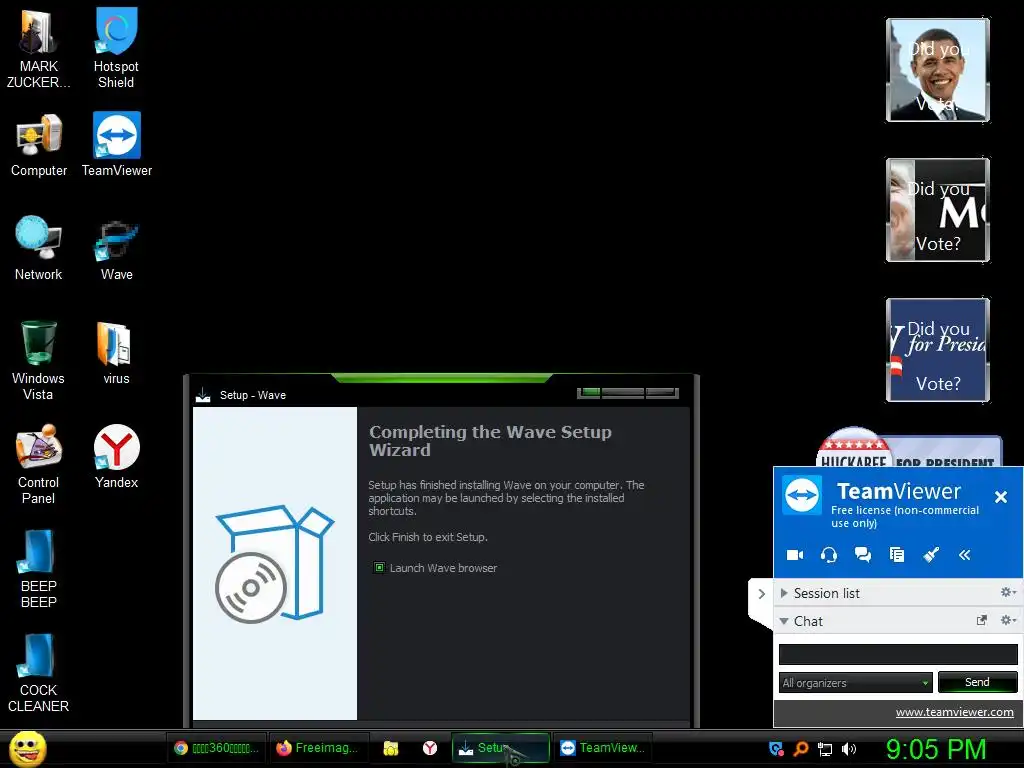The height and width of the screenshot is (768, 1024).
Task: Click the TeamViewer logo in panel header
Action: pyautogui.click(x=802, y=495)
